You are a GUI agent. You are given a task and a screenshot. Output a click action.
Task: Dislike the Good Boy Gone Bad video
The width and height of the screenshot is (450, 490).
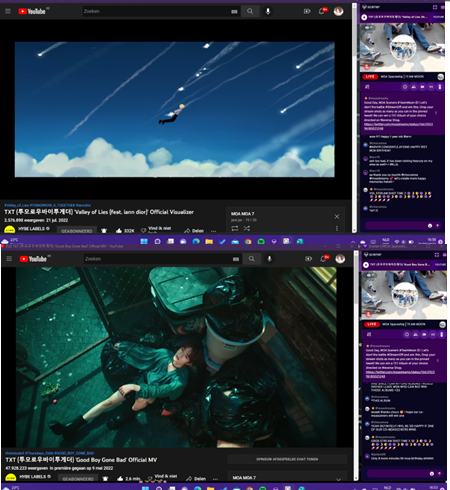pos(162,478)
